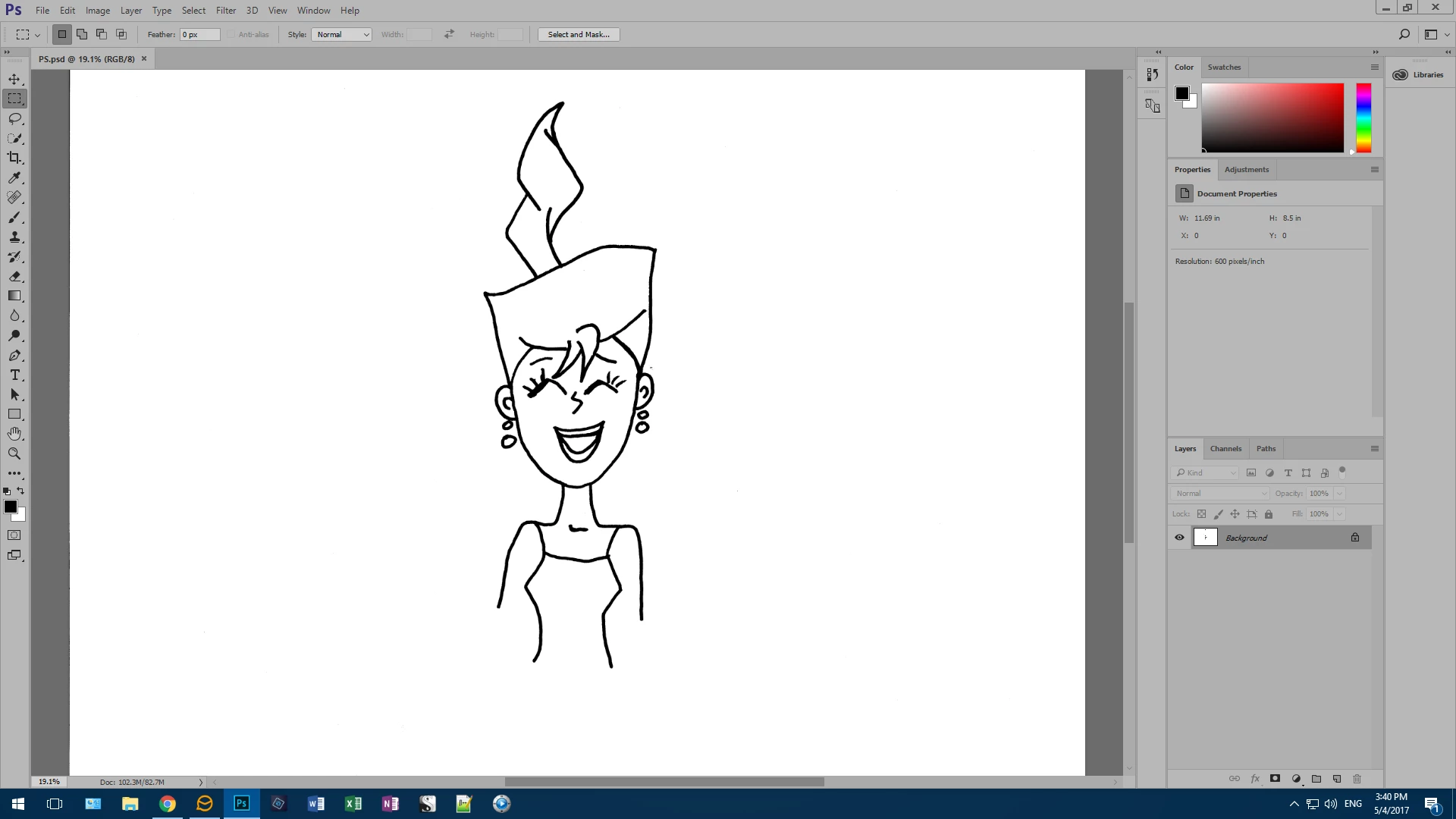
Task: Toggle Quick Mask mode
Action: pyautogui.click(x=14, y=535)
